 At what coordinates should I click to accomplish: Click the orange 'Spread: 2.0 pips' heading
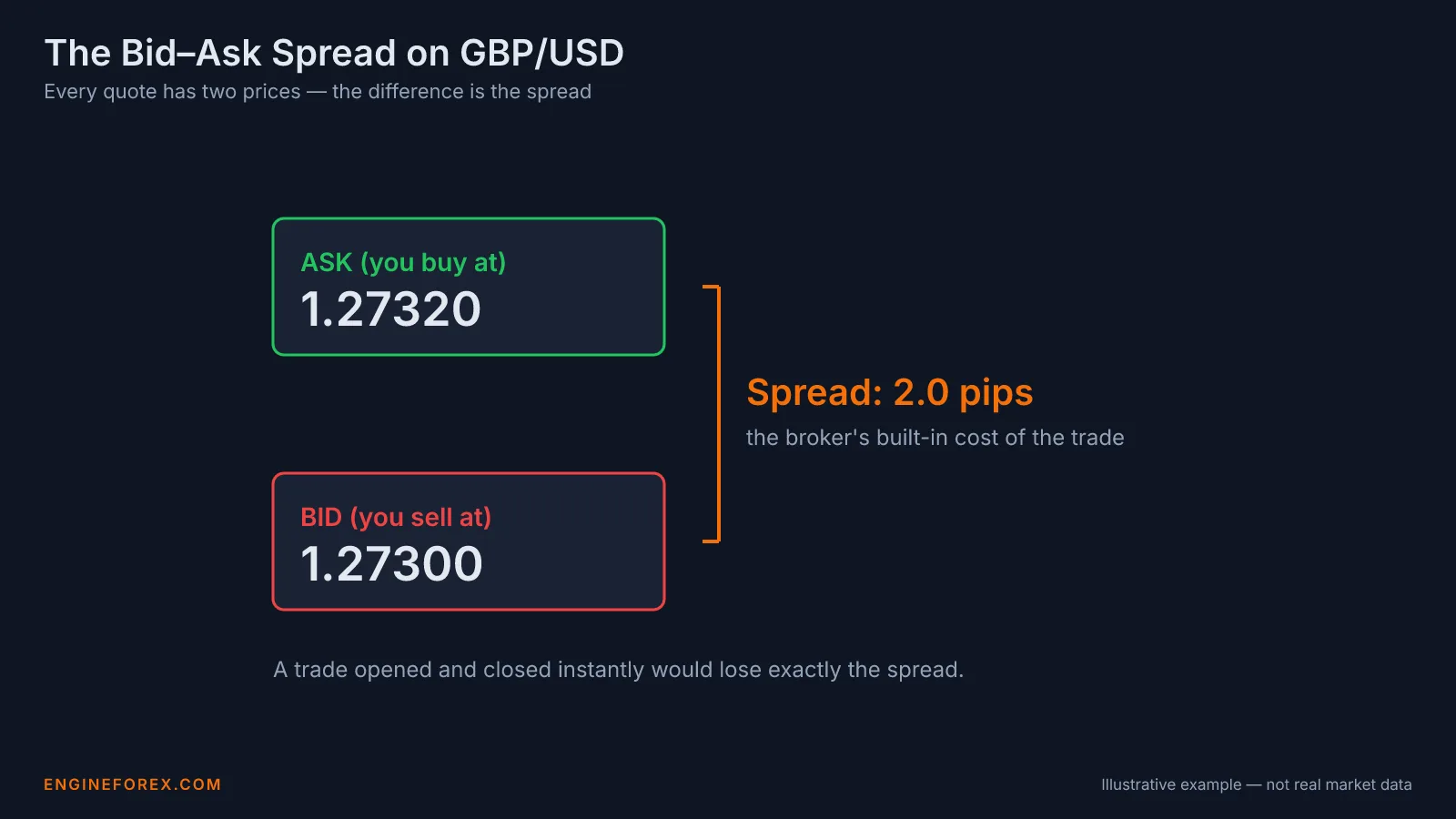(x=890, y=393)
